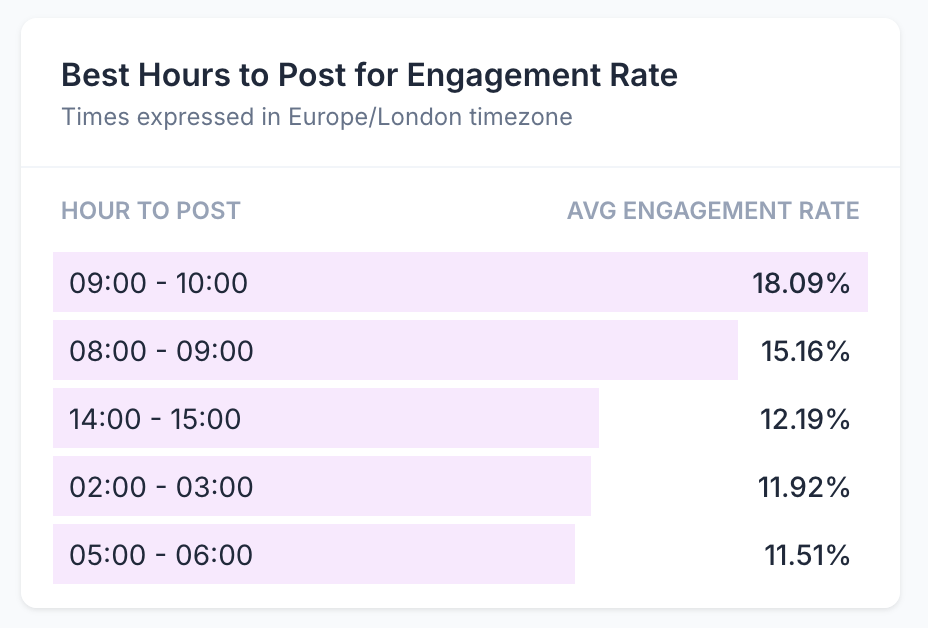Click the "Best Hours to Post for Engagement Rate" title

(369, 75)
